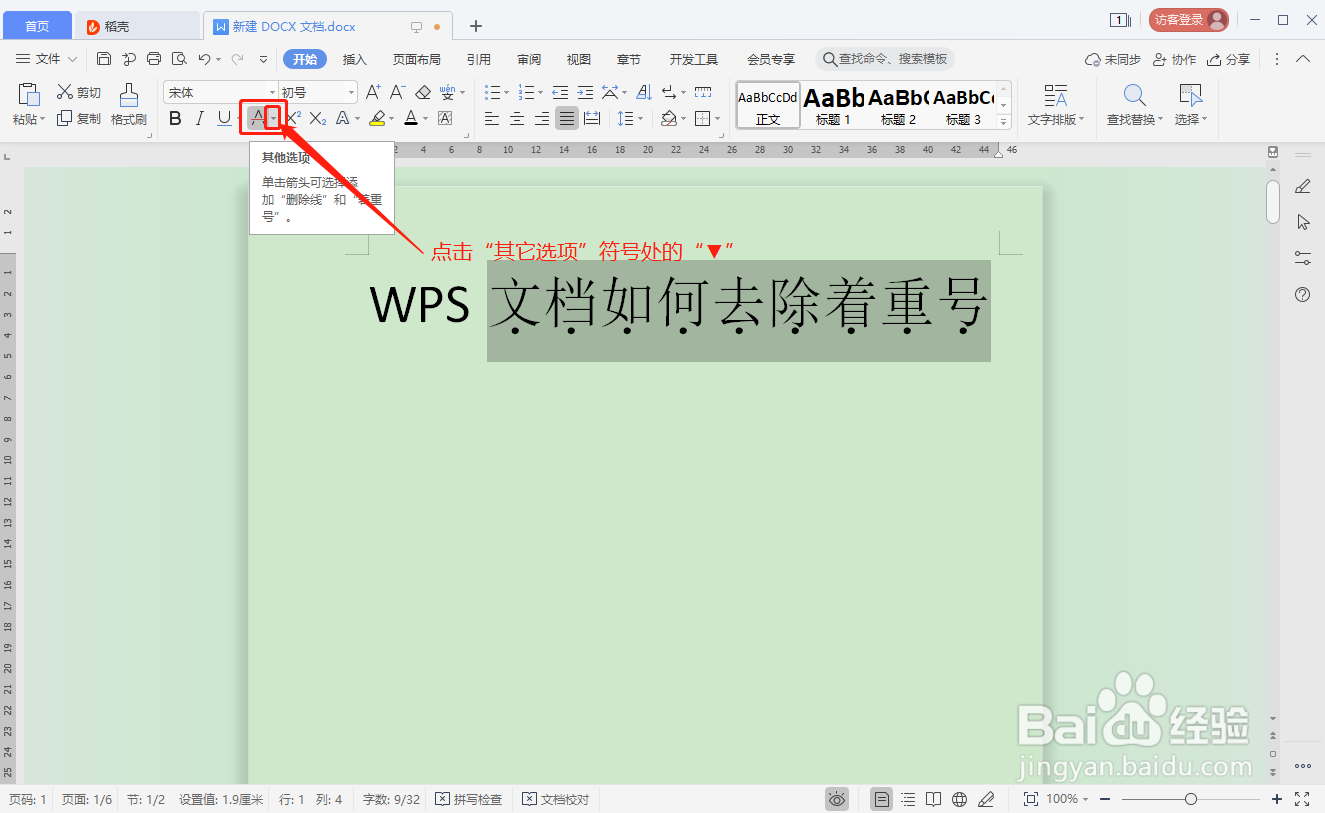Click the settings sliders icon in the right sidebar
The image size is (1325, 813).
[1303, 258]
